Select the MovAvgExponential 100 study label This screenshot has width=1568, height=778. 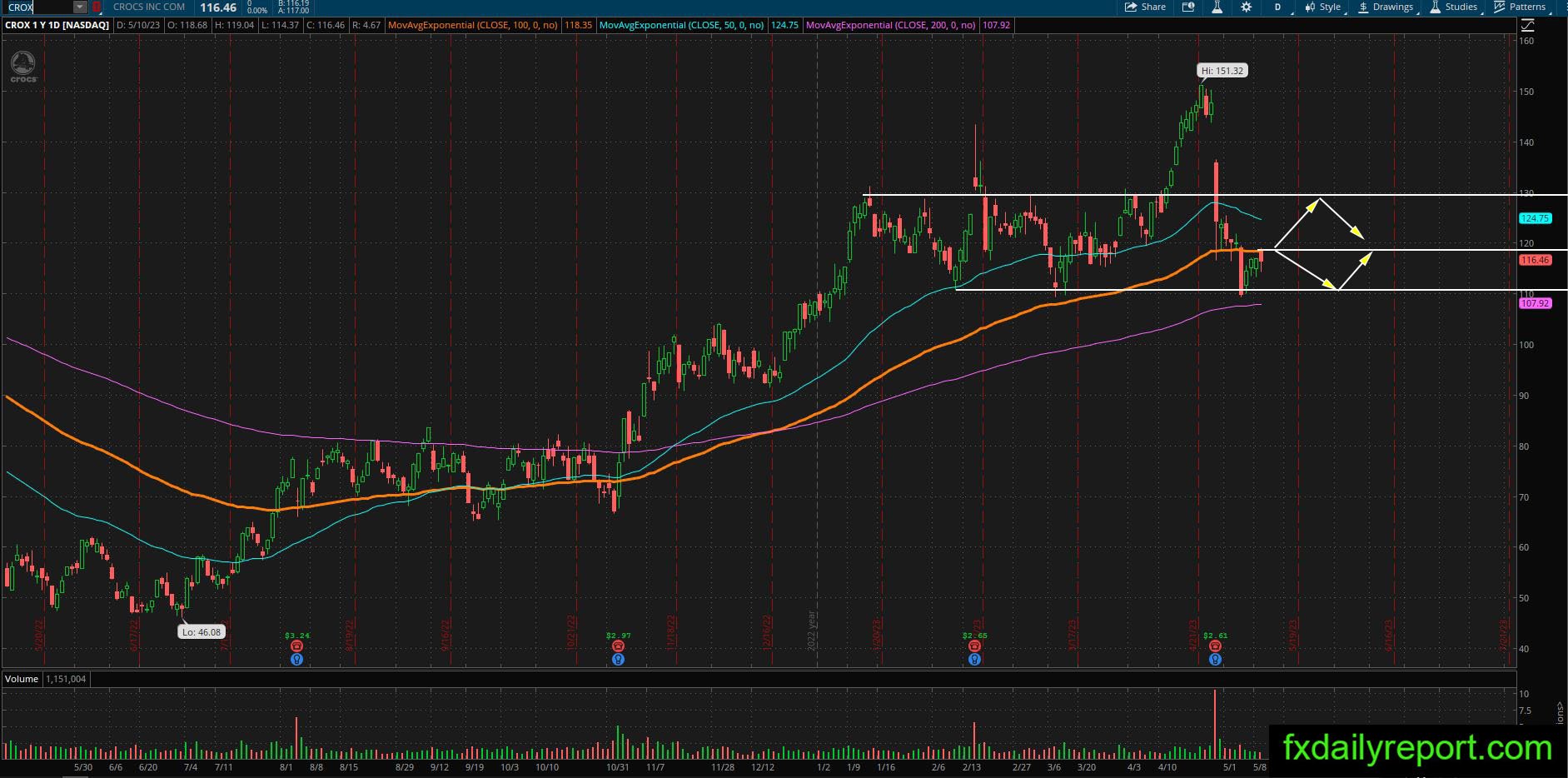pos(473,25)
